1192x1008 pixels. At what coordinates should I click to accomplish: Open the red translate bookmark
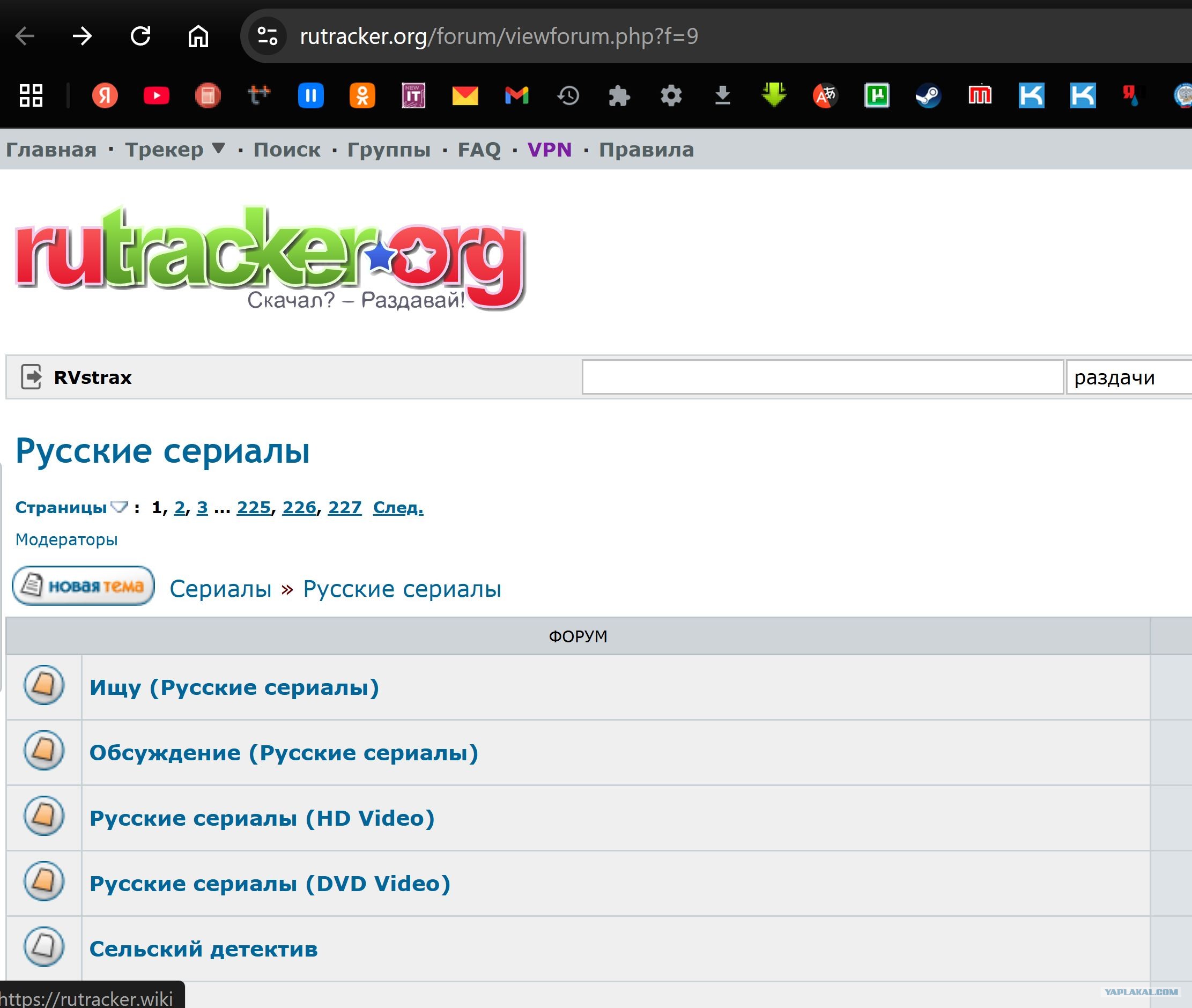[x=826, y=95]
